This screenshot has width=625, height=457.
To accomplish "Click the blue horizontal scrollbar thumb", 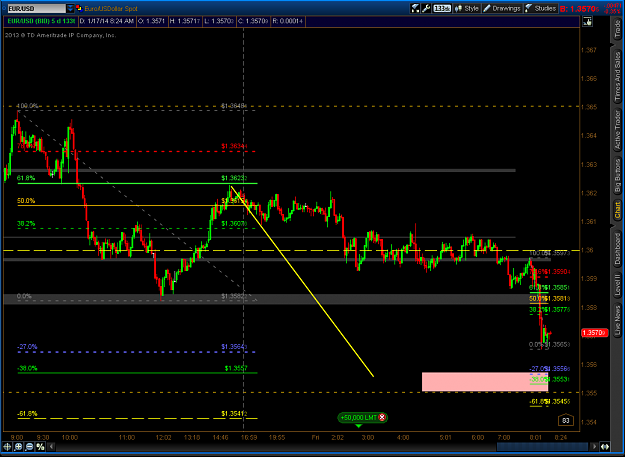I will (542, 447).
